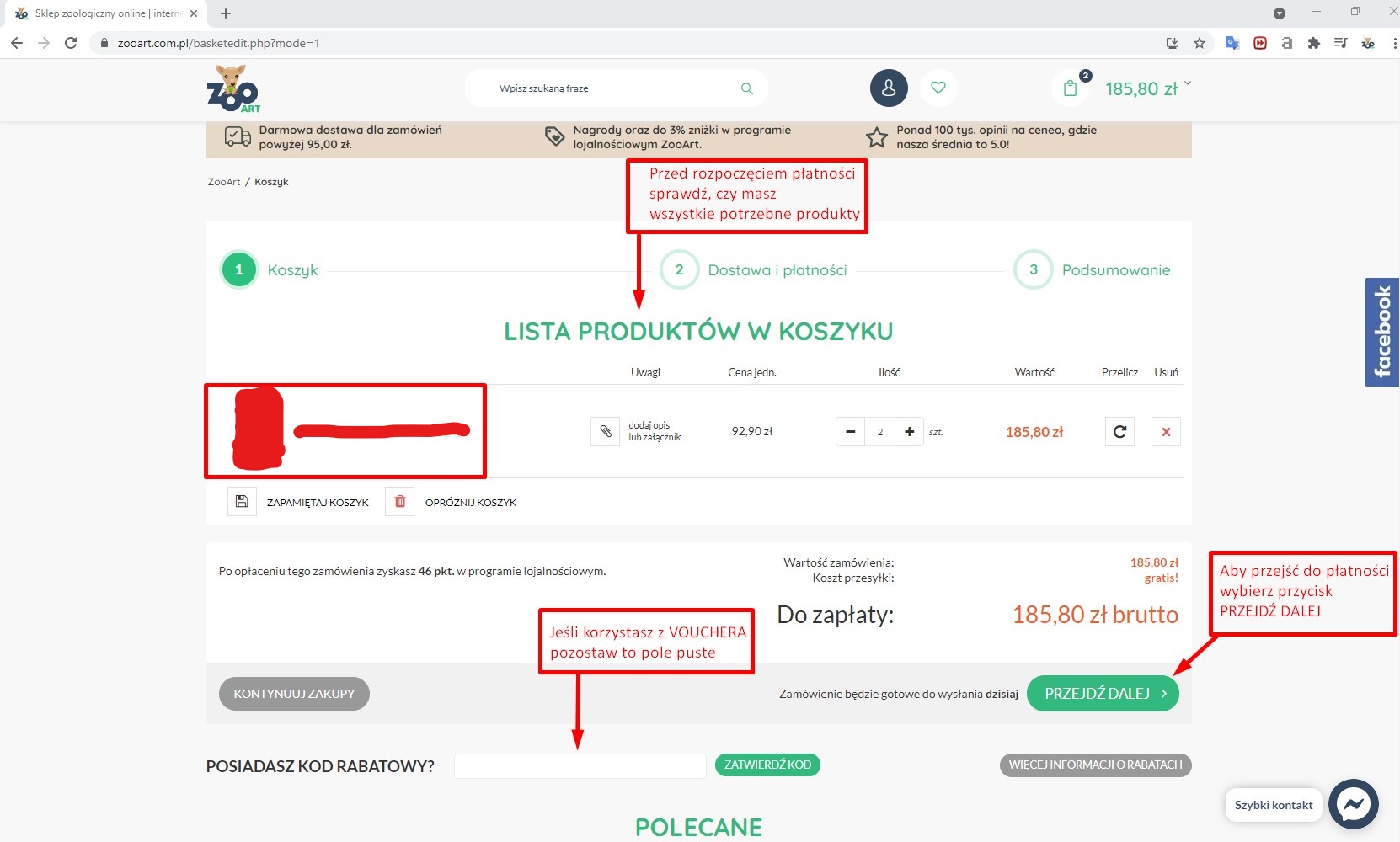Click into the discount code input field
1400x842 pixels.
point(580,765)
